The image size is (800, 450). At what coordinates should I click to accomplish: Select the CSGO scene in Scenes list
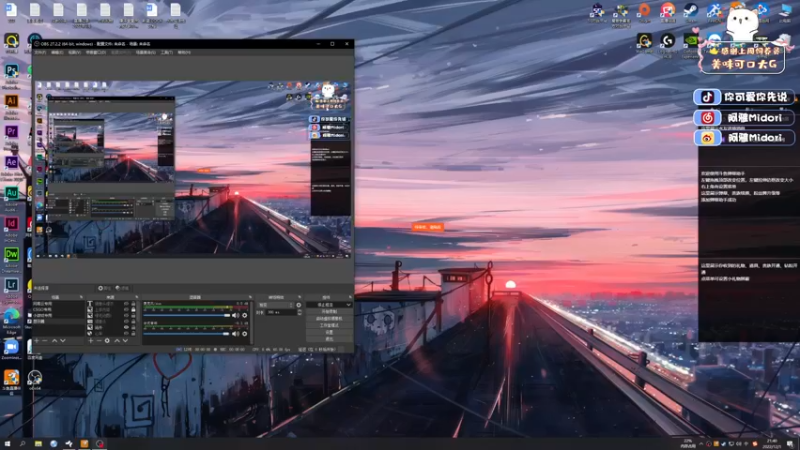pyautogui.click(x=59, y=309)
